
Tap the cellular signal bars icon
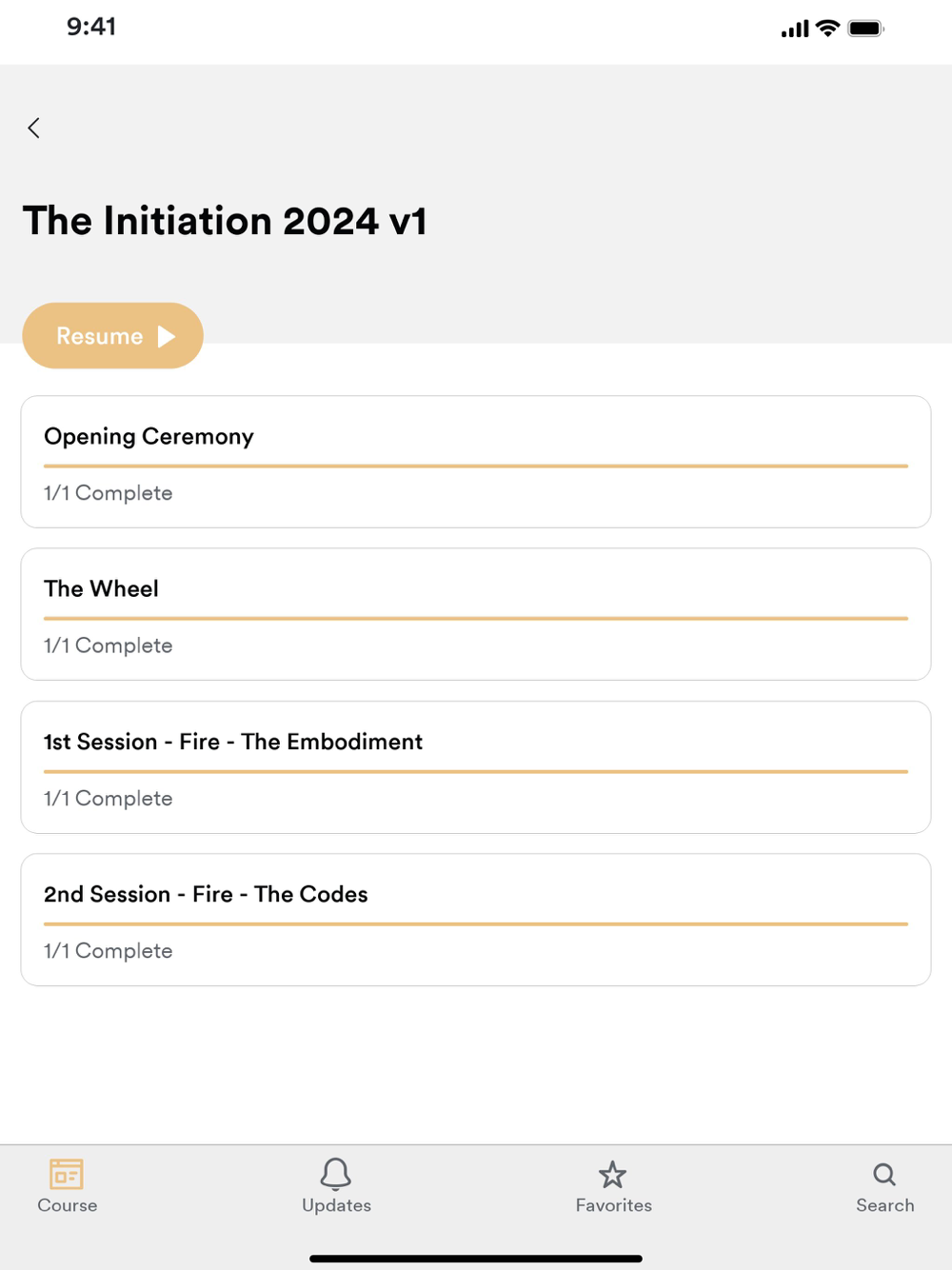pyautogui.click(x=795, y=30)
